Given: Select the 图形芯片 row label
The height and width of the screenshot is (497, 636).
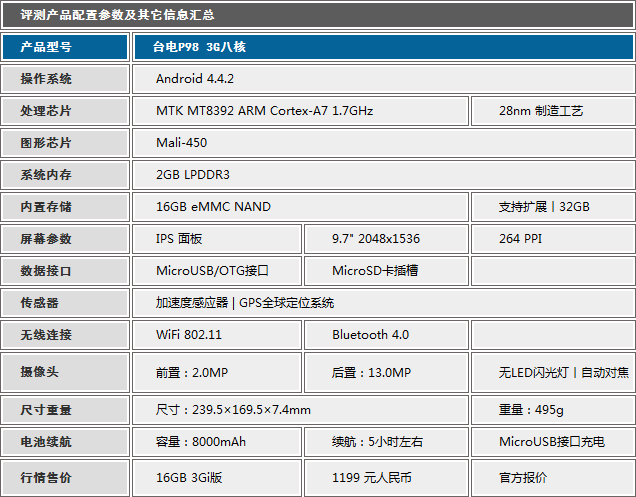Looking at the screenshot, I should point(65,143).
